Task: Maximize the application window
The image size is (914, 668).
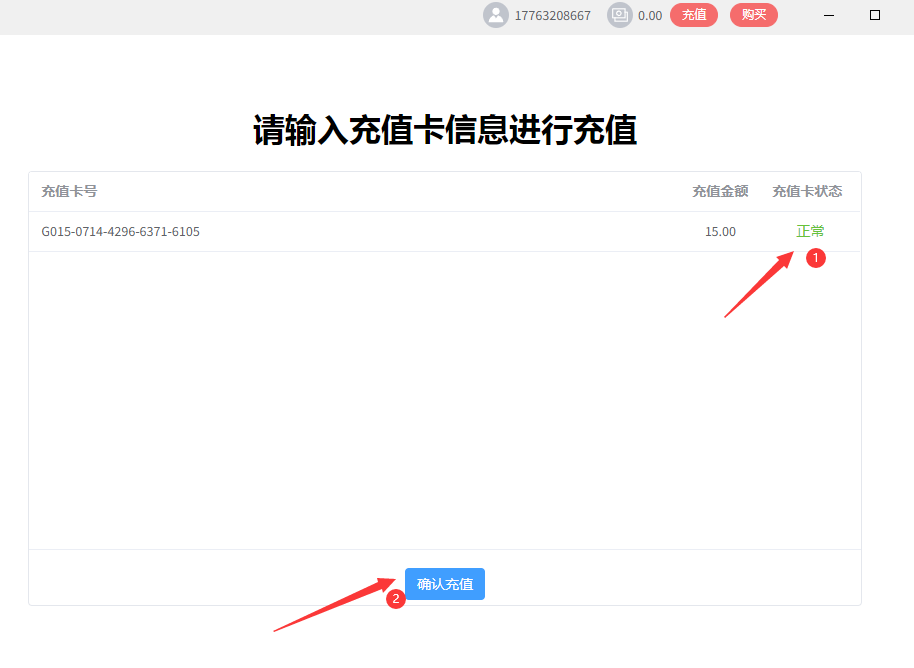Action: click(874, 15)
